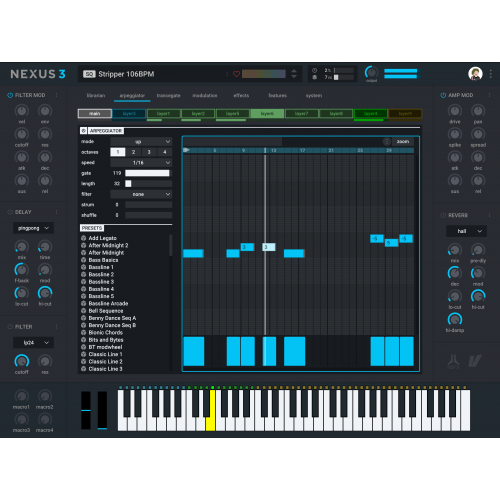This screenshot has width=500, height=500.
Task: Toggle the REVERB power icon
Action: [x=443, y=215]
